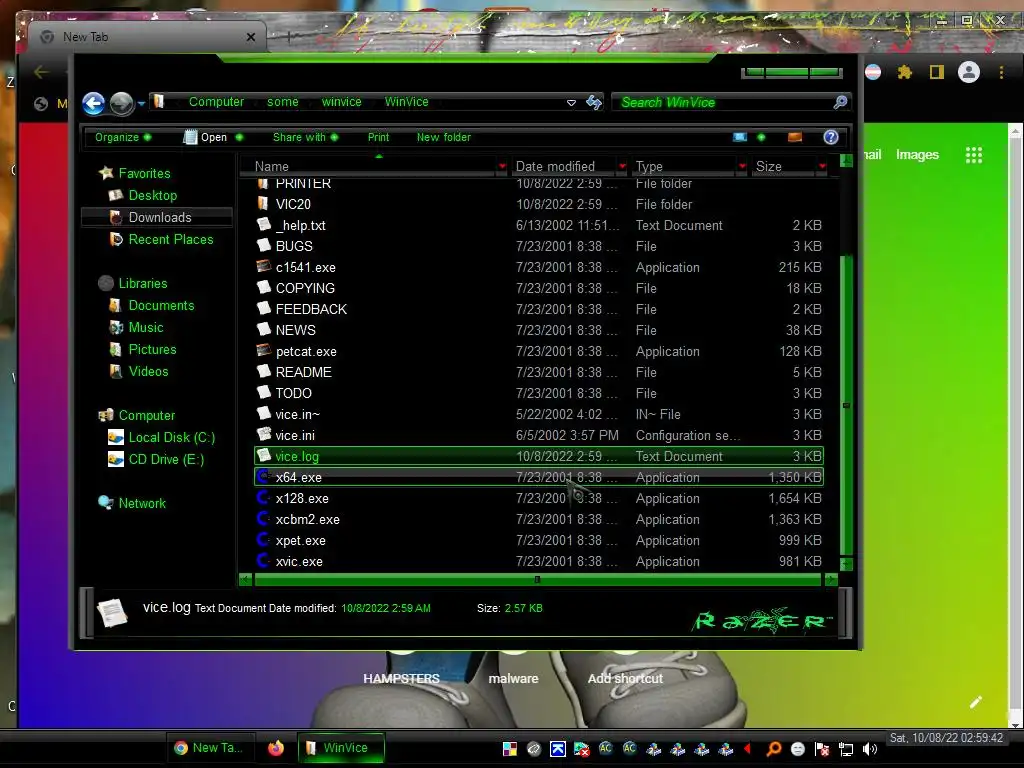Click the Pictures library icon
This screenshot has height=768, width=1024.
115,350
